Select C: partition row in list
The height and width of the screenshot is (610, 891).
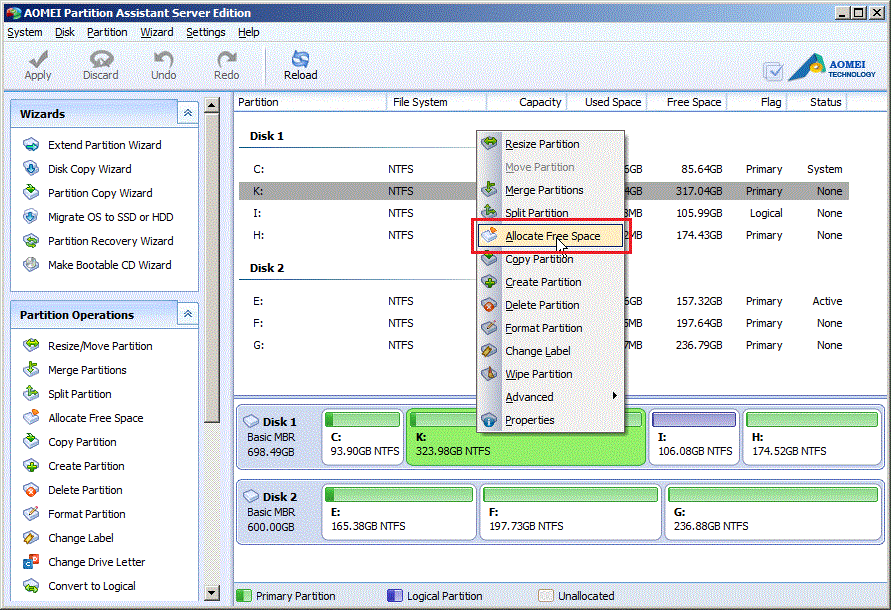coord(544,169)
